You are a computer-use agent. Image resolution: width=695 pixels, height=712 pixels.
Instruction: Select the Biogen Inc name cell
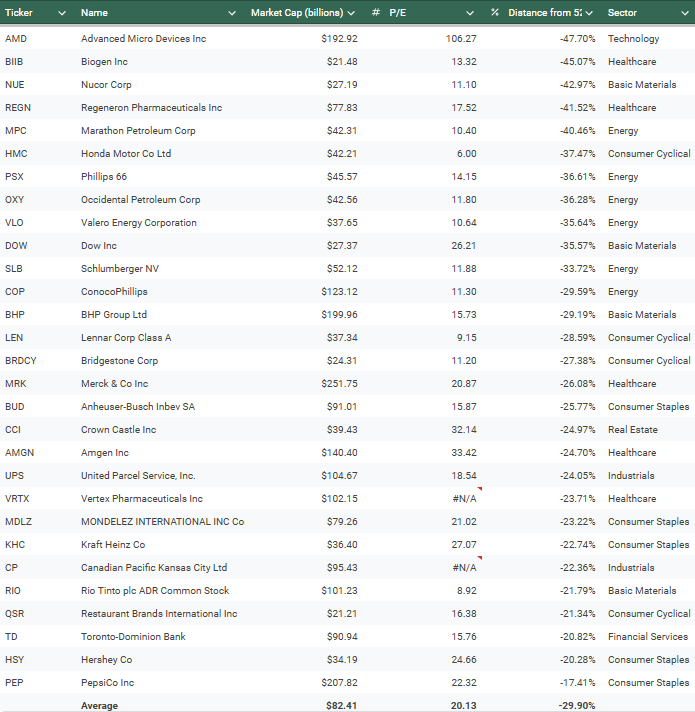tap(104, 62)
